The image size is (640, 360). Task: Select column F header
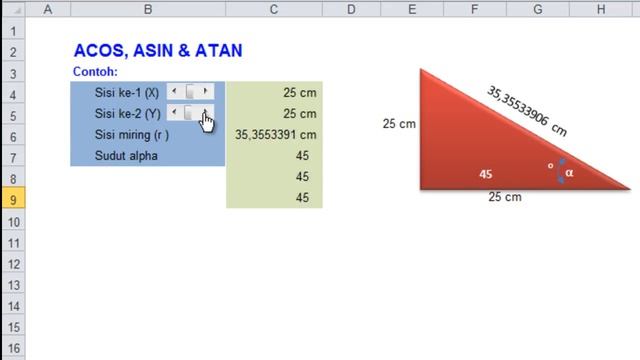[x=474, y=9]
